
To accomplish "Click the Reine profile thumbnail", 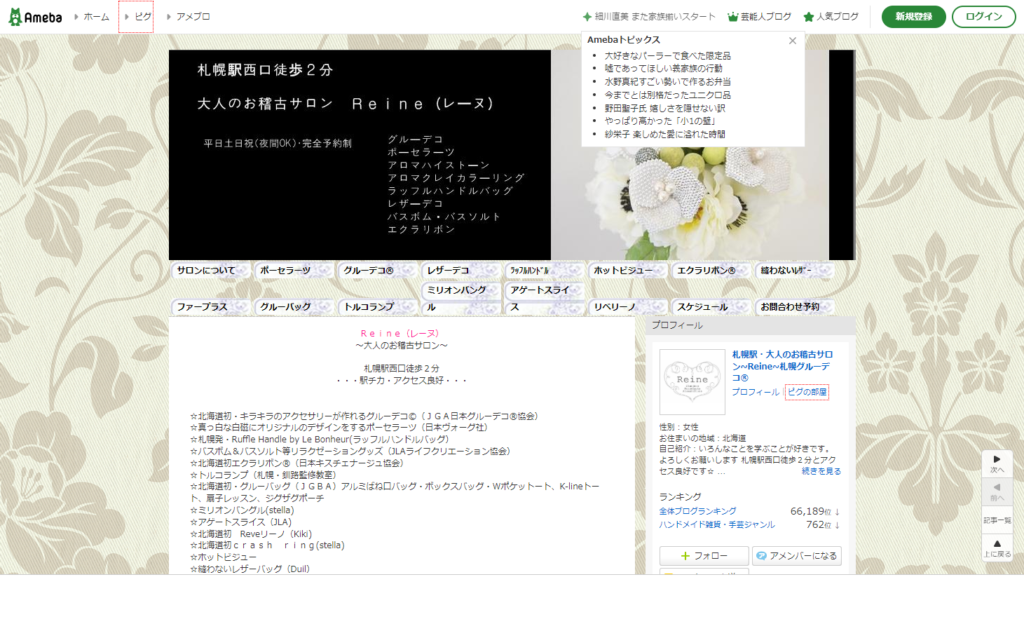I will click(x=691, y=379).
